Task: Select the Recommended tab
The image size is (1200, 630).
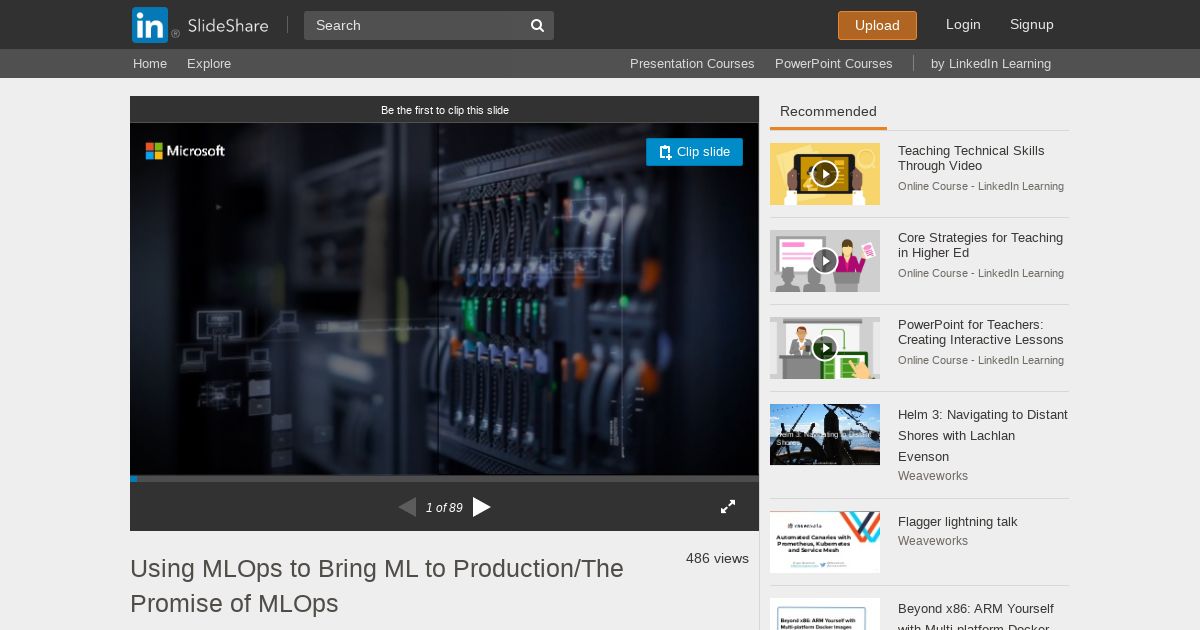Action: (828, 112)
